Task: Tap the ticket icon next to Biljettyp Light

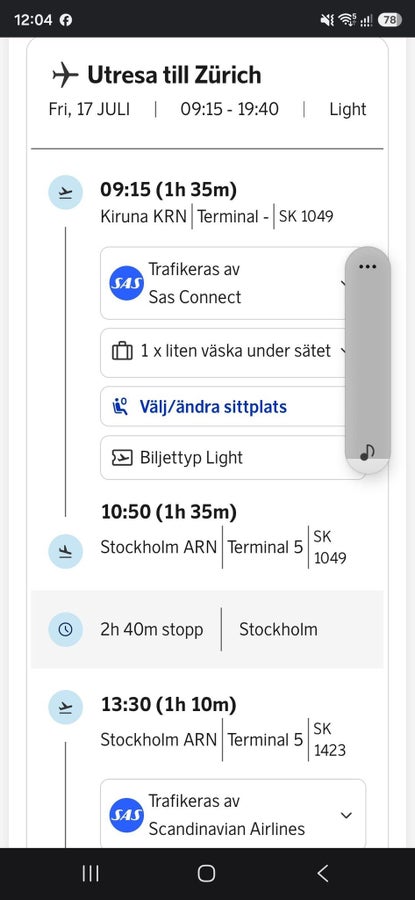Action: (122, 457)
